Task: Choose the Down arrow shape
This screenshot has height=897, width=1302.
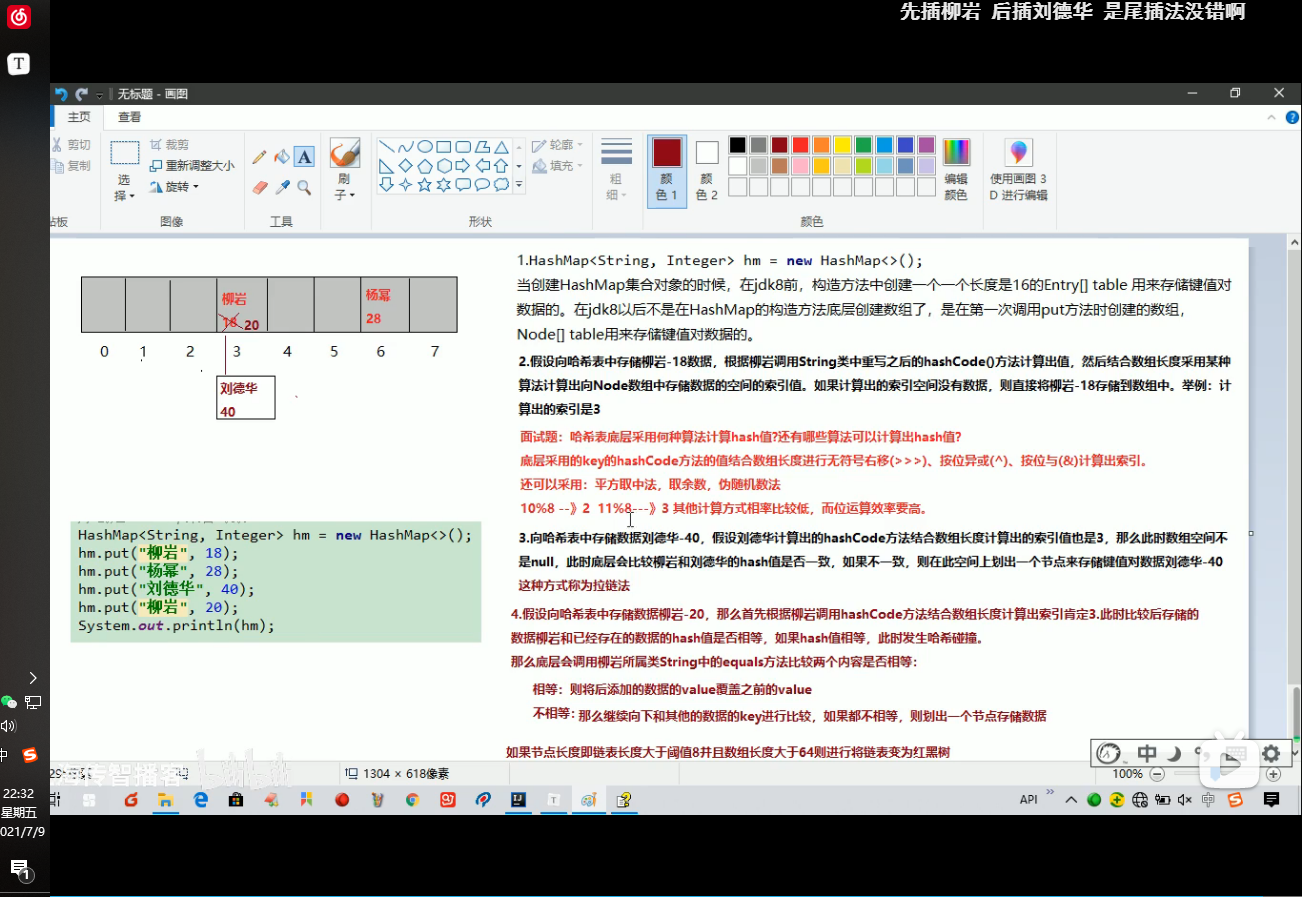Action: [386, 185]
